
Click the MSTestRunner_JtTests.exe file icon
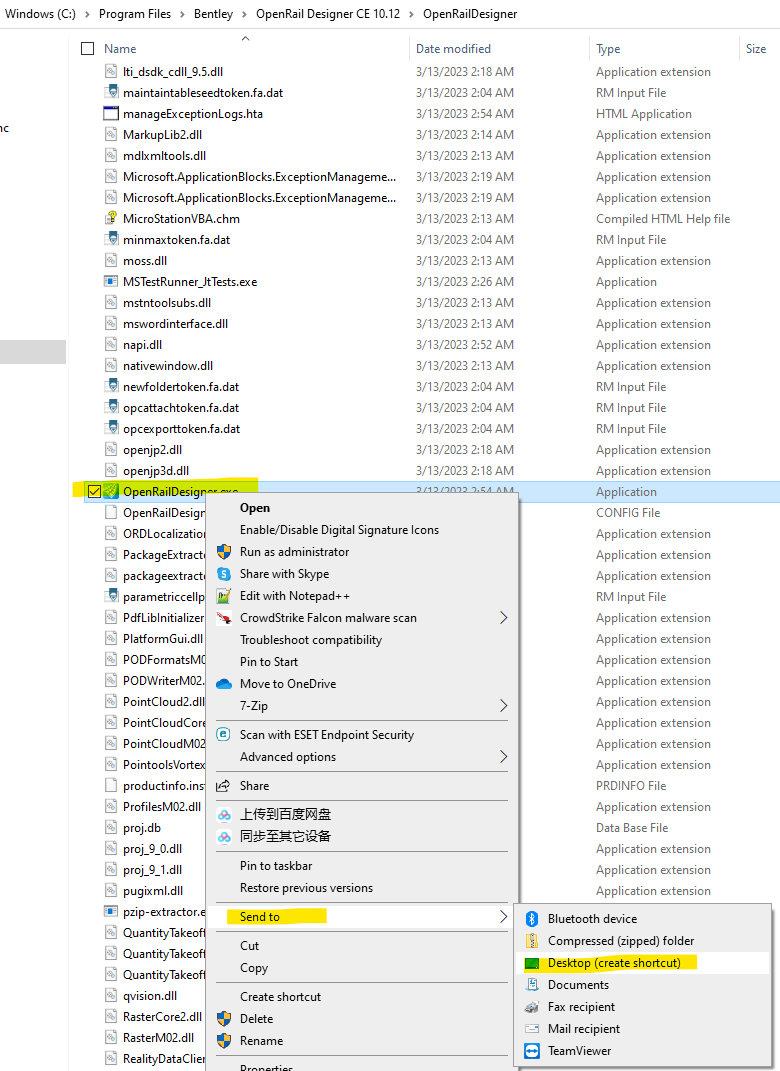[111, 281]
